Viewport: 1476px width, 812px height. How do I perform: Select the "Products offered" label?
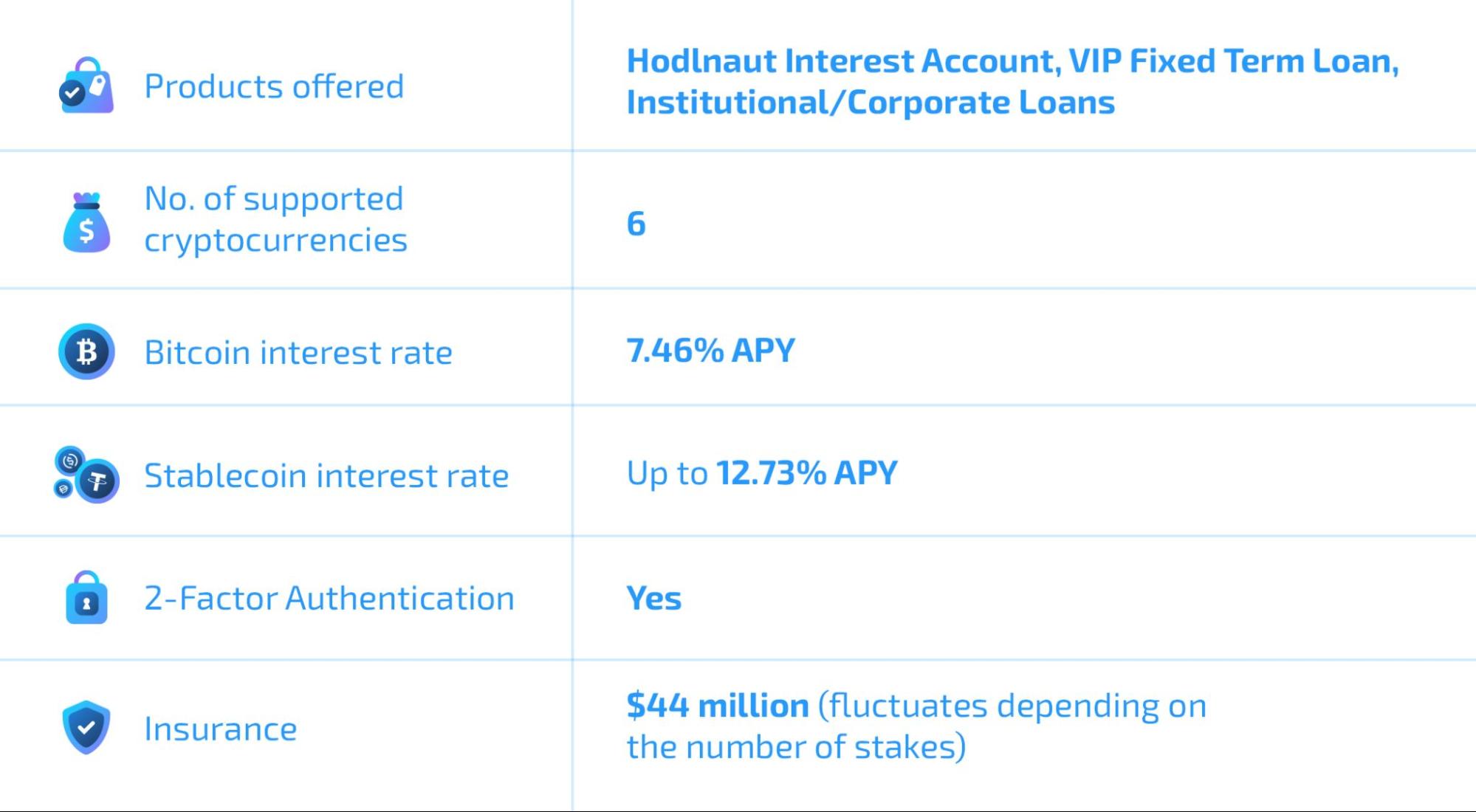click(x=274, y=86)
